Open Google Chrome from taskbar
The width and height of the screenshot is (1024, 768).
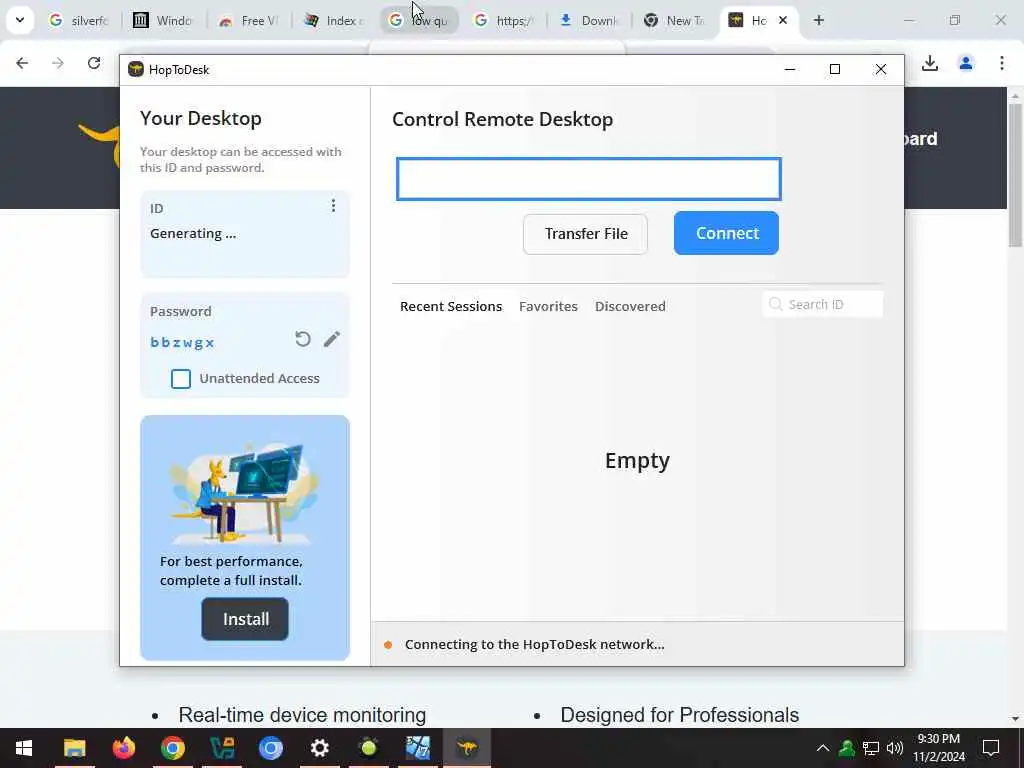[172, 748]
